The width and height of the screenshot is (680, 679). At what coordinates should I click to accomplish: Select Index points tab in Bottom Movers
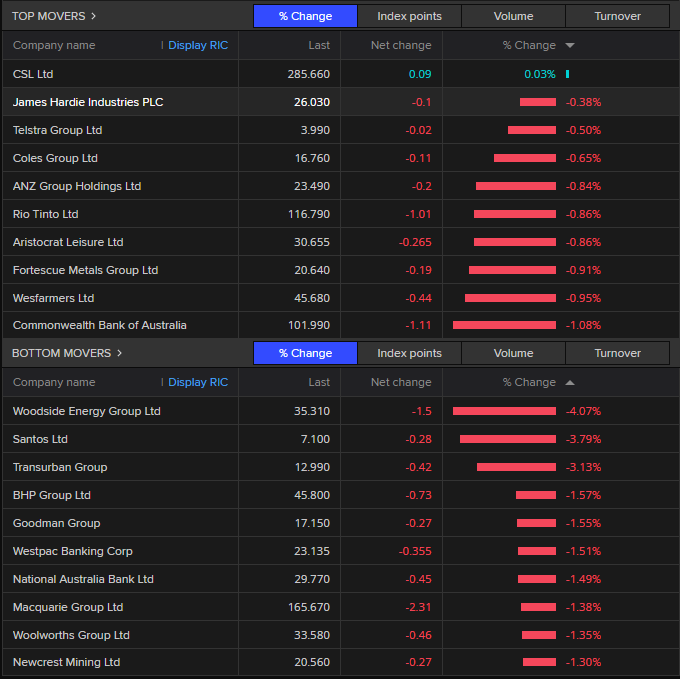coord(409,353)
